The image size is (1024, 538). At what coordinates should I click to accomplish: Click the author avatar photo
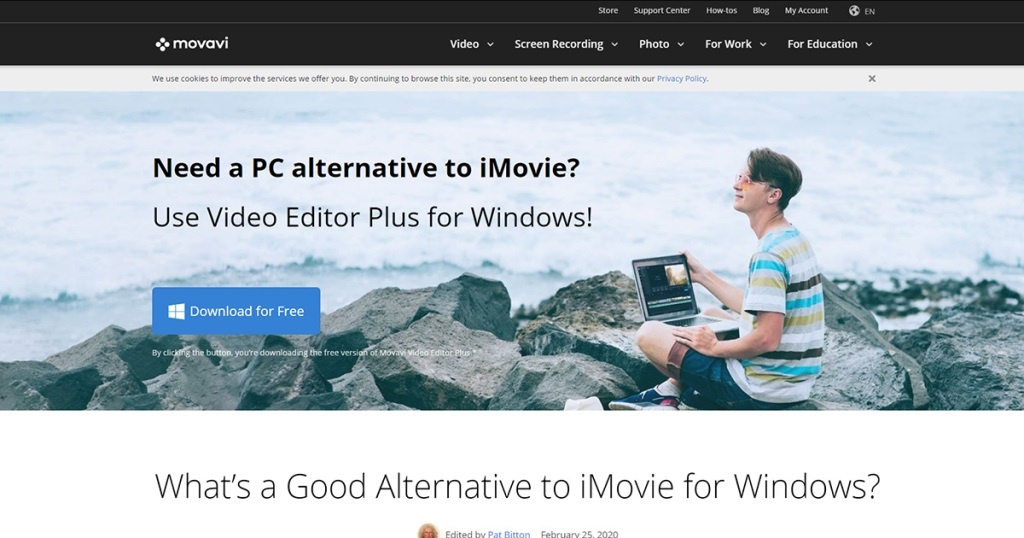point(428,531)
